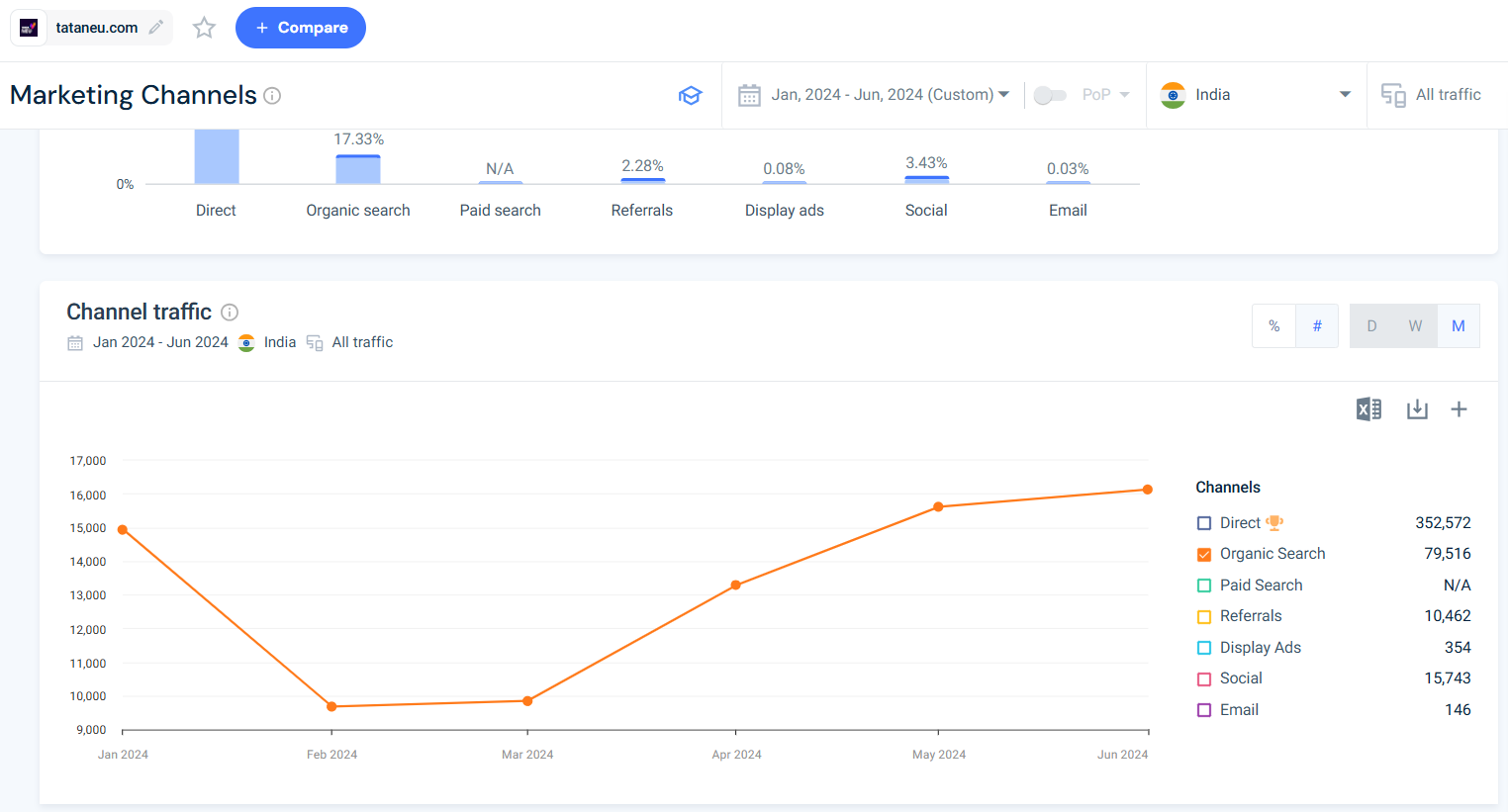The image size is (1508, 812).
Task: Click the Display ads 0.08% value
Action: [x=784, y=169]
